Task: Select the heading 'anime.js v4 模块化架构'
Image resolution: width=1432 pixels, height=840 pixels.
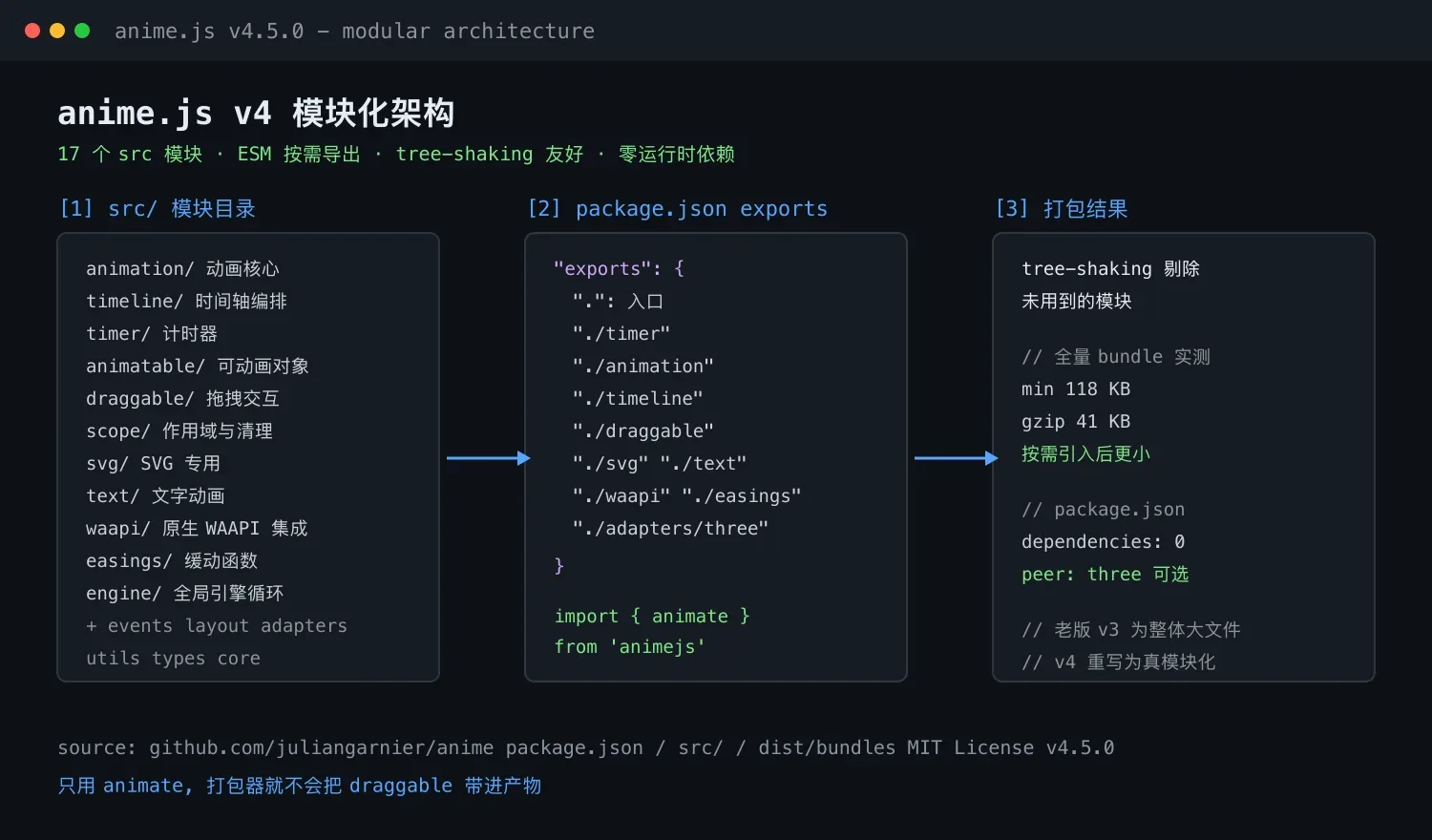Action: click(256, 113)
